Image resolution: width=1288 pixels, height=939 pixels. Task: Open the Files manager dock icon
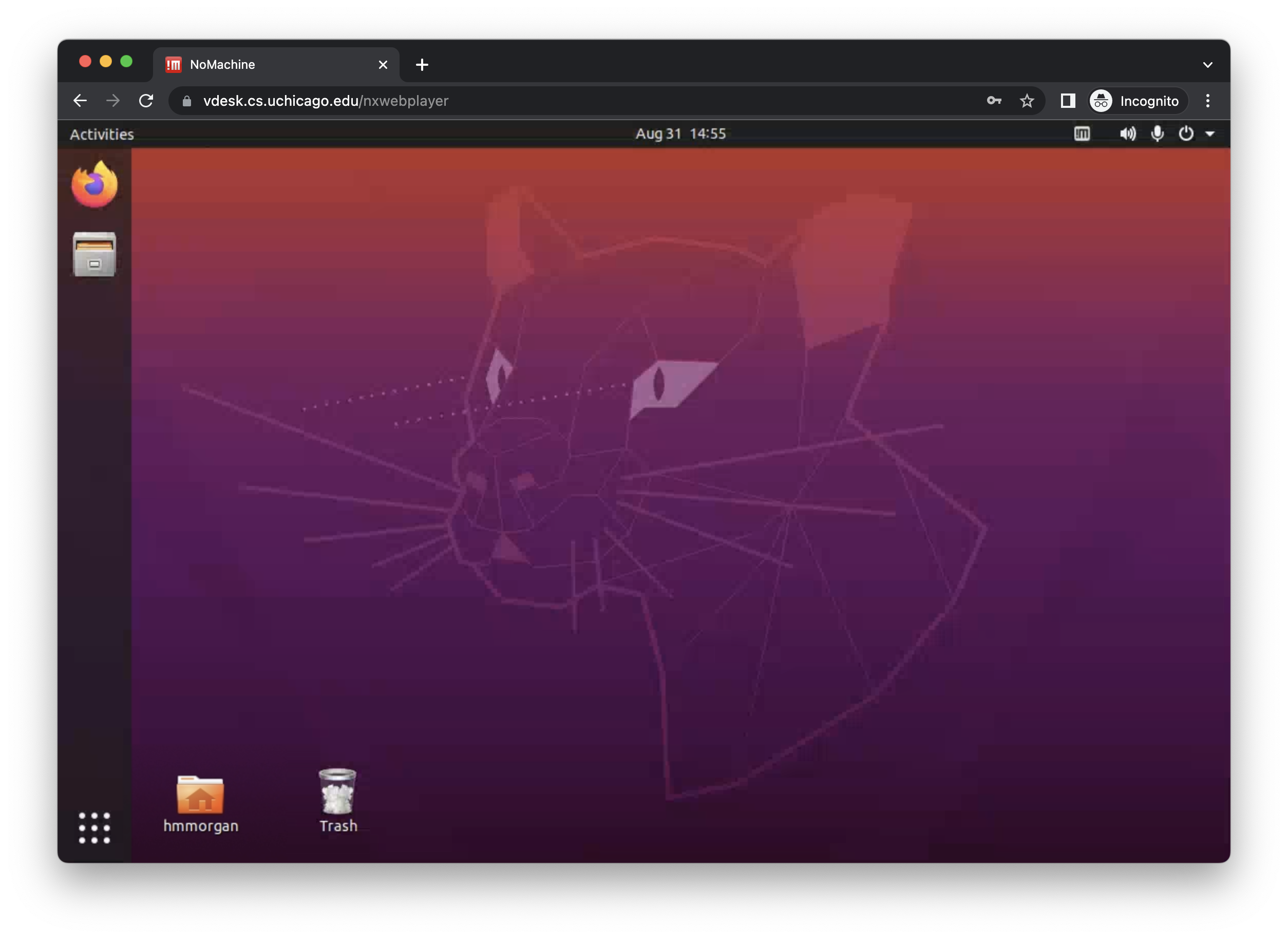point(94,254)
